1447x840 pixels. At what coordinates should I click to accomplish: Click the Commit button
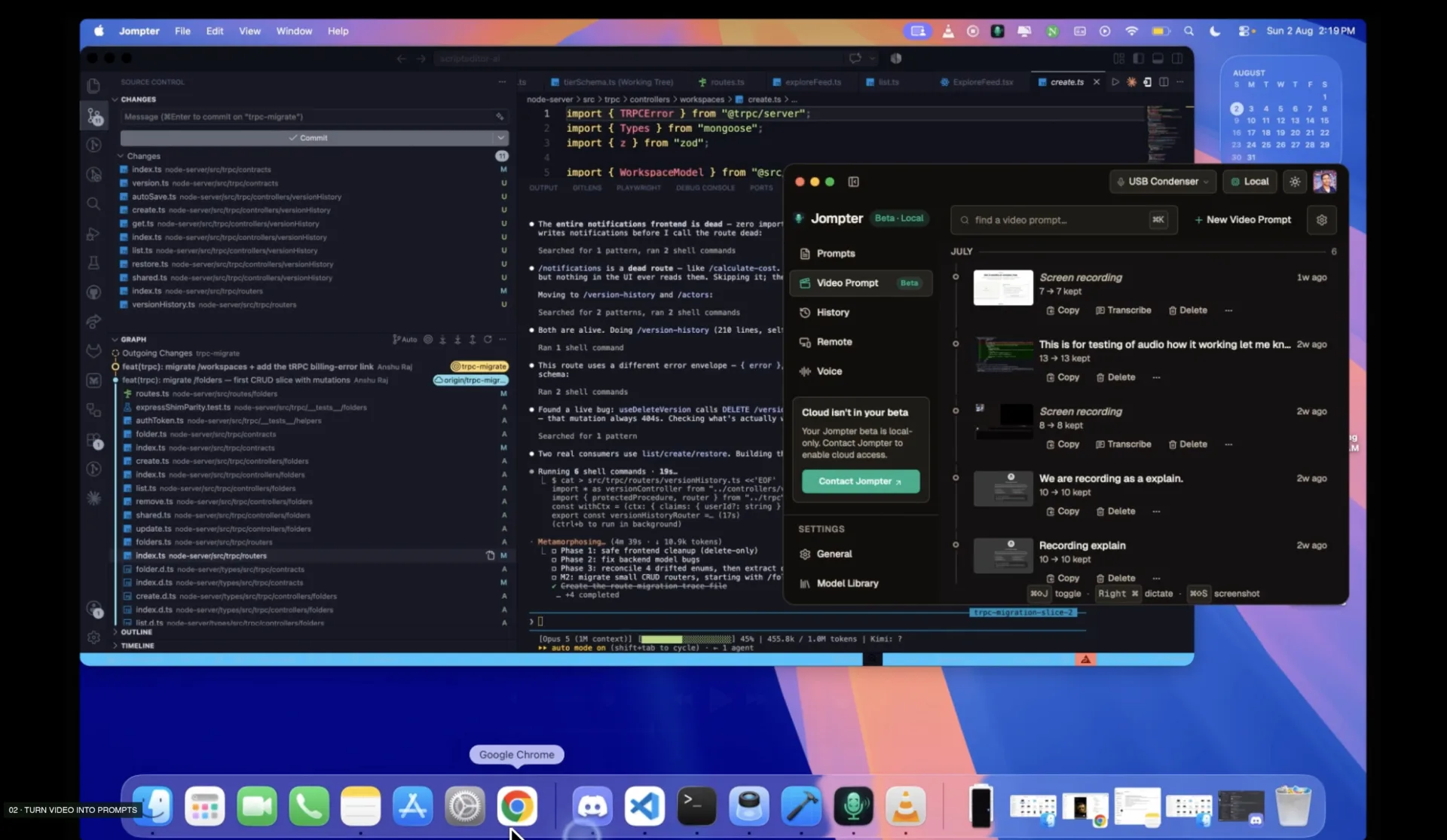coord(307,138)
